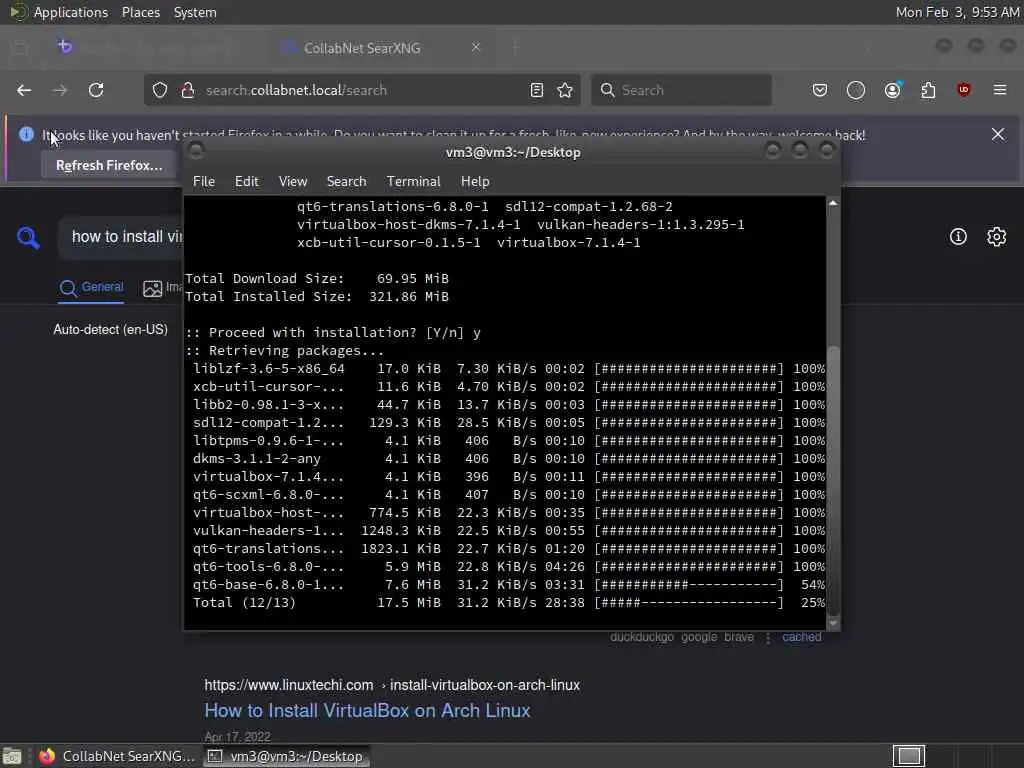Click the distro logo beside Applications
Screen dimensions: 1024x768
tap(18, 12)
